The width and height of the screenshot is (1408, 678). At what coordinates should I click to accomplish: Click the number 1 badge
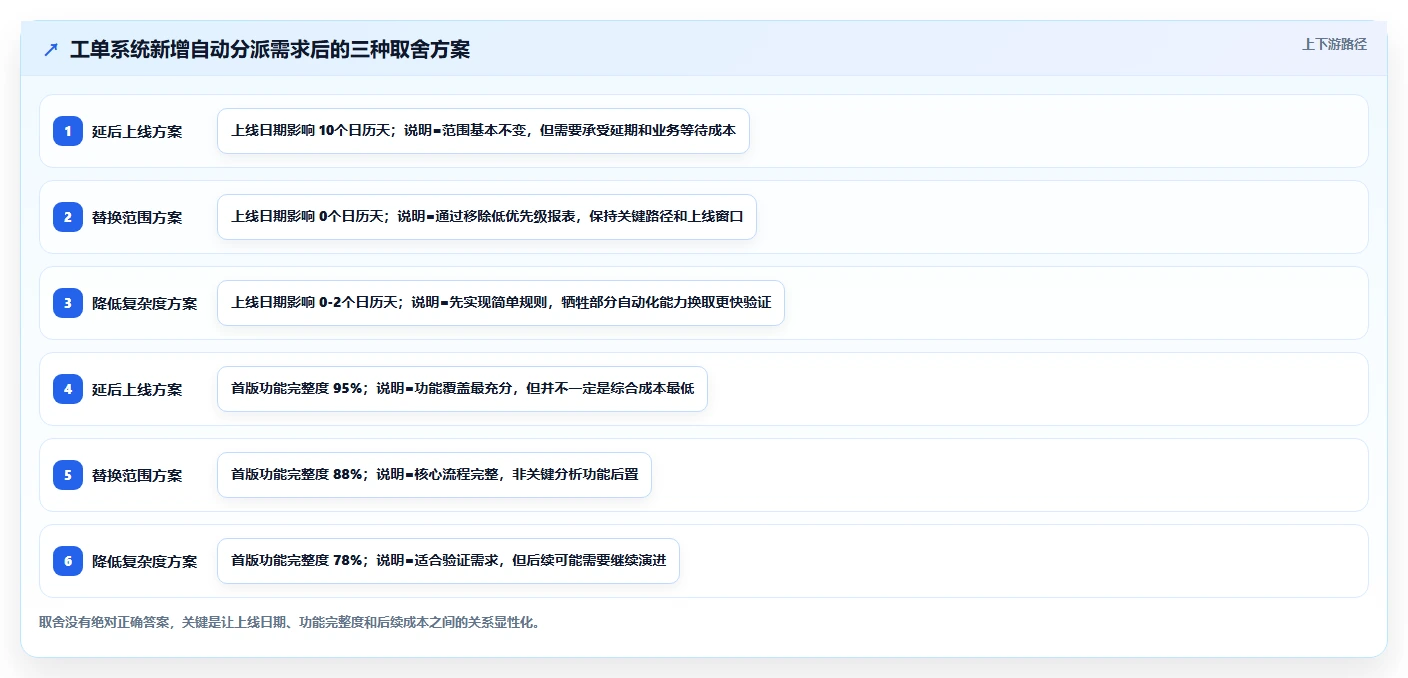point(68,131)
